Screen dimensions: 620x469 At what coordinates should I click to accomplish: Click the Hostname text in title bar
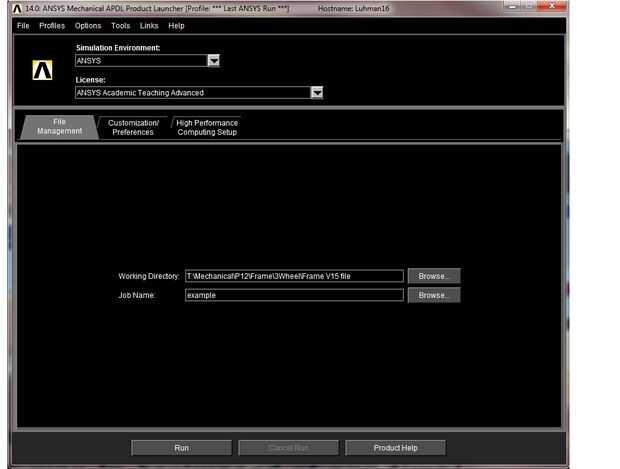point(353,8)
